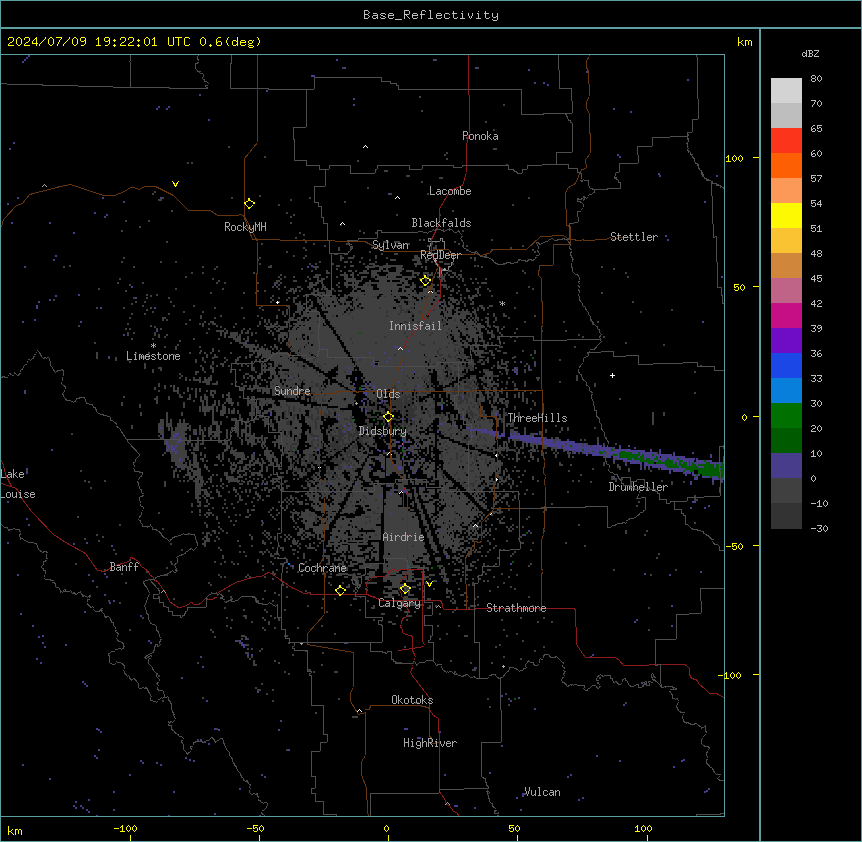This screenshot has width=862, height=842.
Task: Select the orange 57-60 dBZ legend swatch
Action: pyautogui.click(x=786, y=165)
